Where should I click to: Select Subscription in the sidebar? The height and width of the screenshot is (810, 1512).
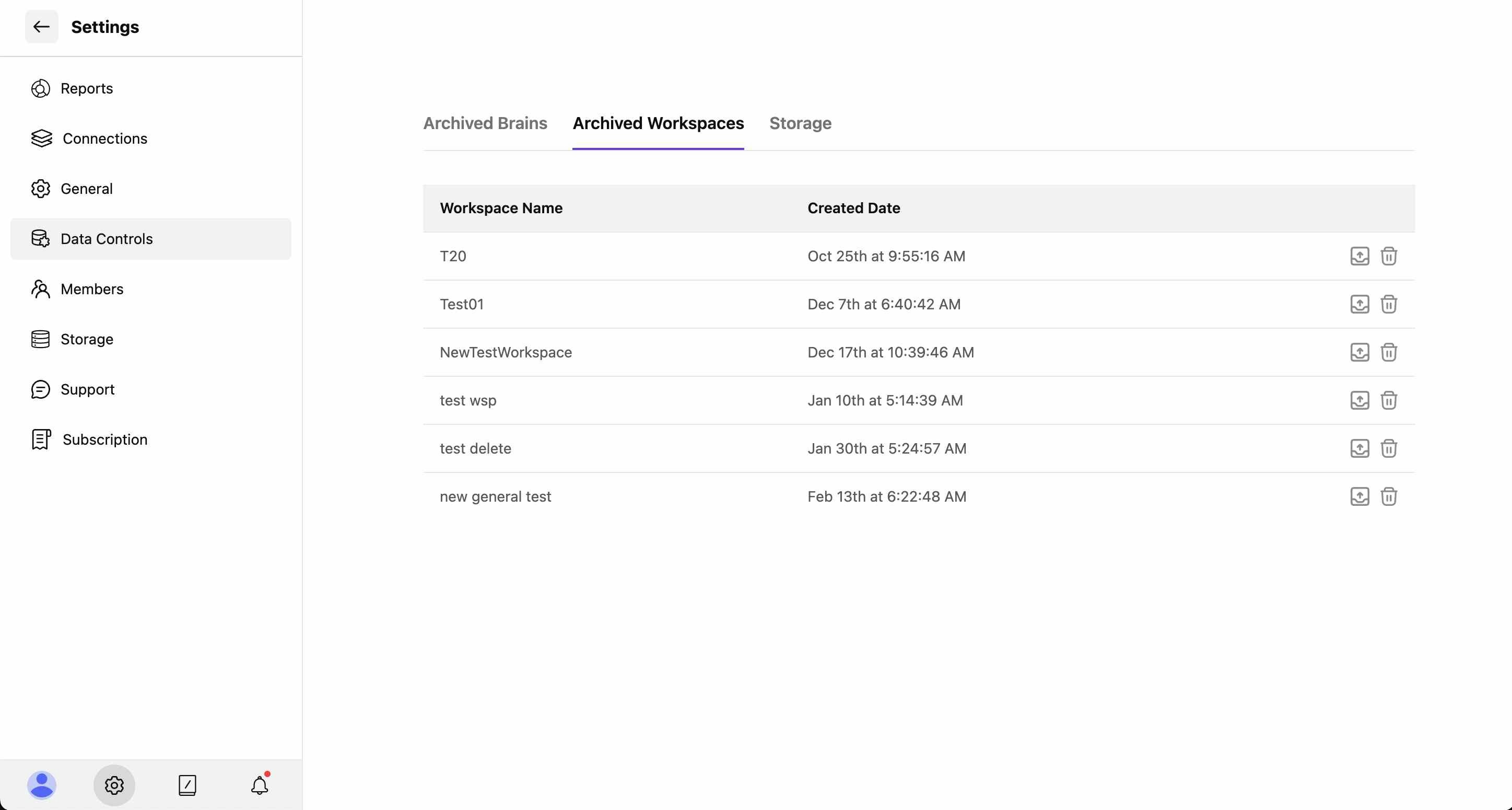click(104, 439)
